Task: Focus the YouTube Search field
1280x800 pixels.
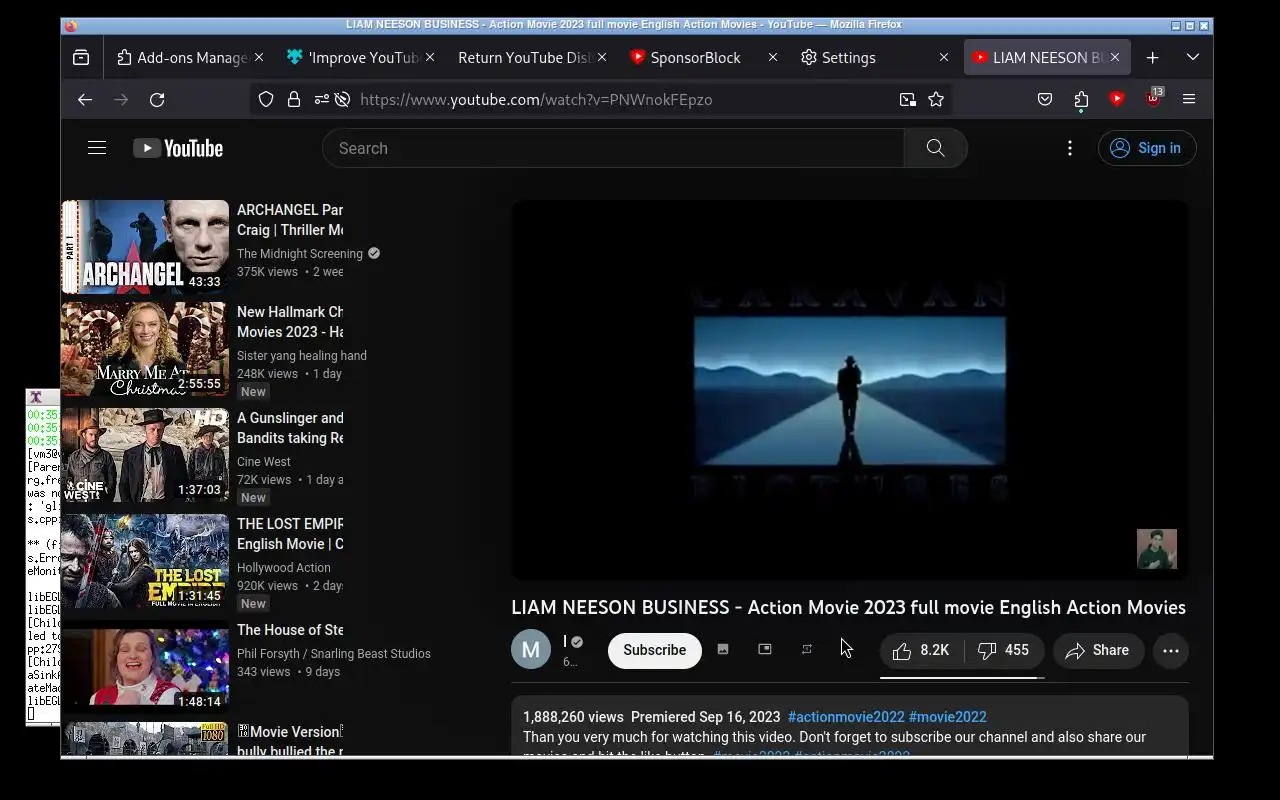Action: 613,148
